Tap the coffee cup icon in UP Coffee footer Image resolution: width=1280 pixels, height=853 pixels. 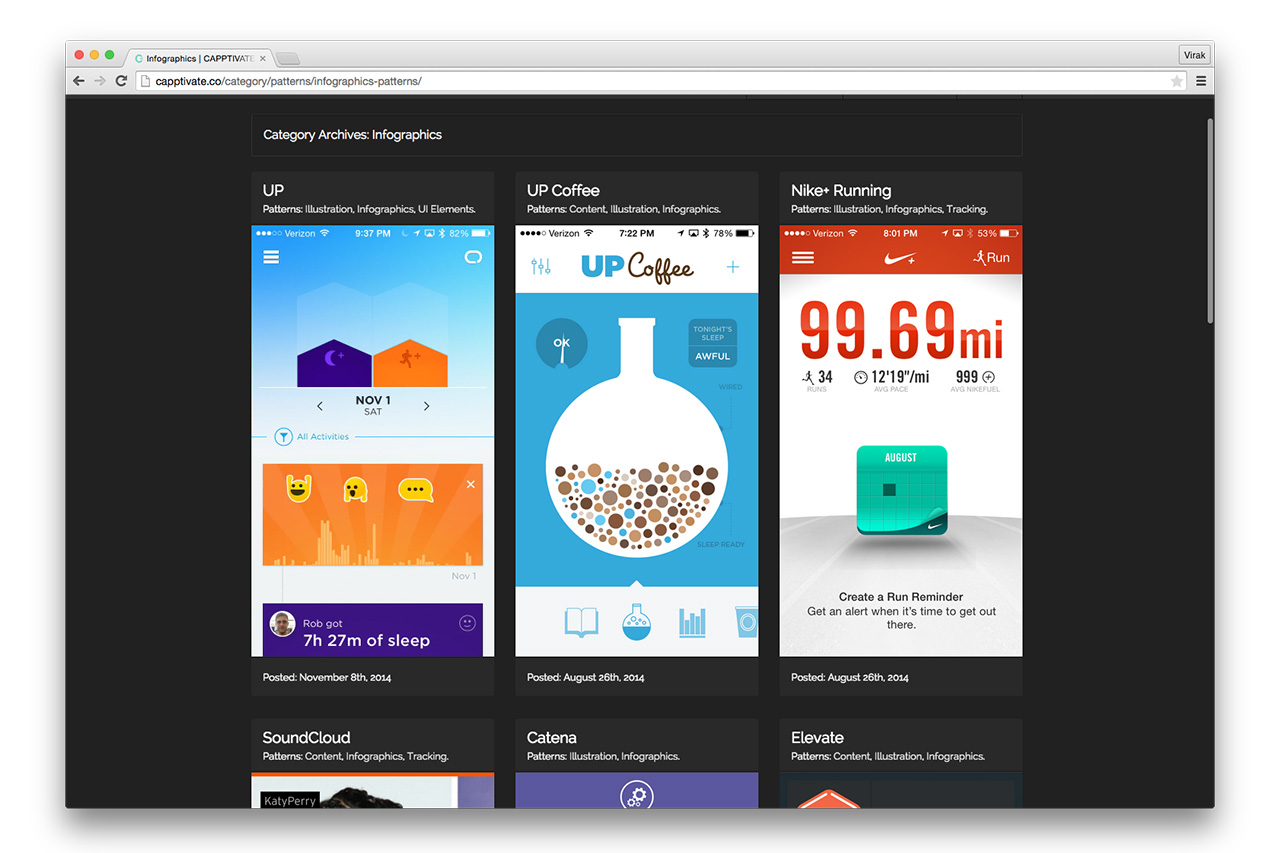(x=747, y=622)
